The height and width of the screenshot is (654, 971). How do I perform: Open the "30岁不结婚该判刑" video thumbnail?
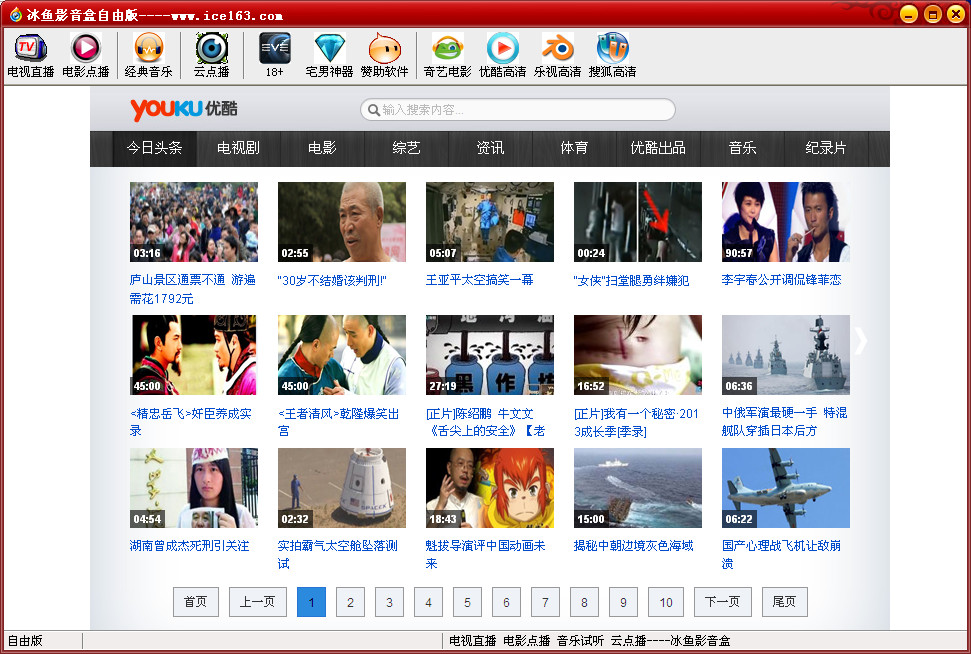click(x=342, y=222)
